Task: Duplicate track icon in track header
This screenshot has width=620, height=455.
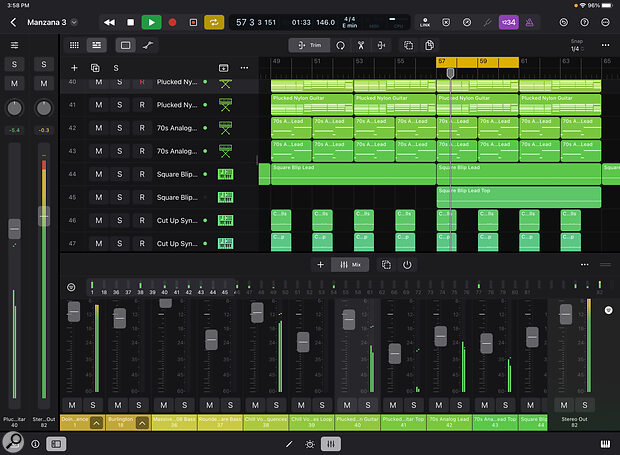Action: coord(95,68)
